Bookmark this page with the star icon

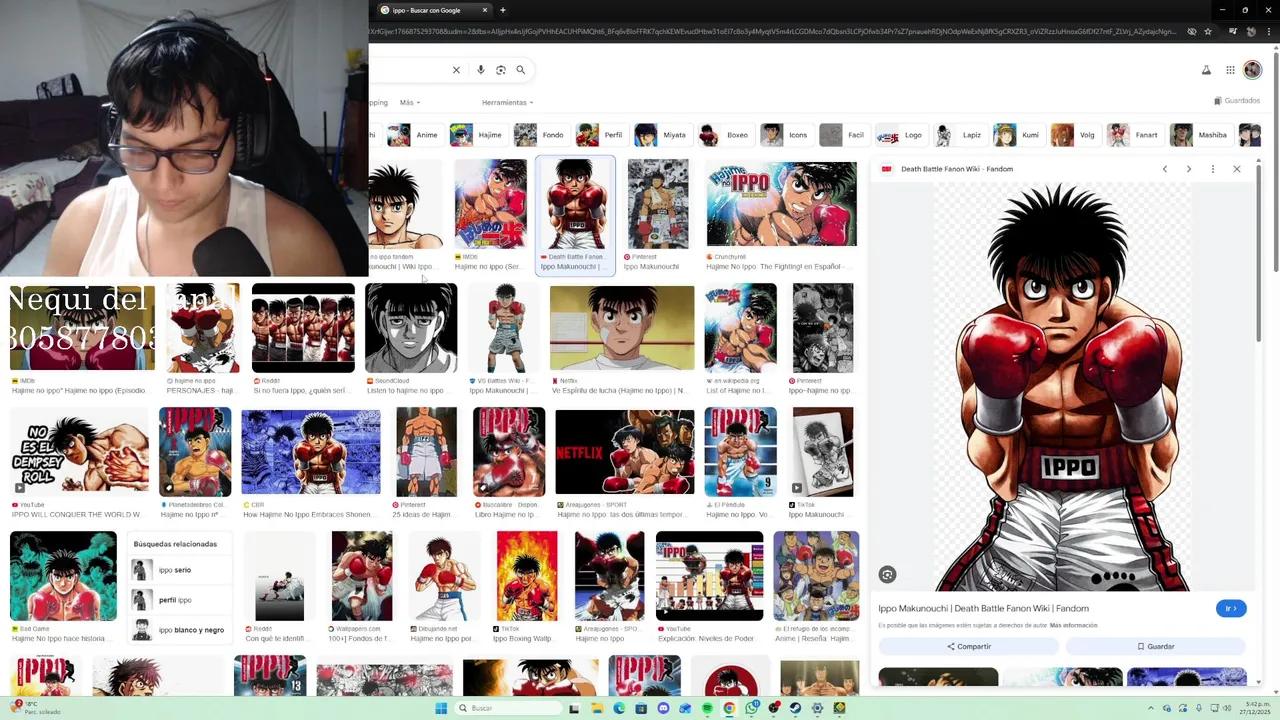[x=1208, y=32]
